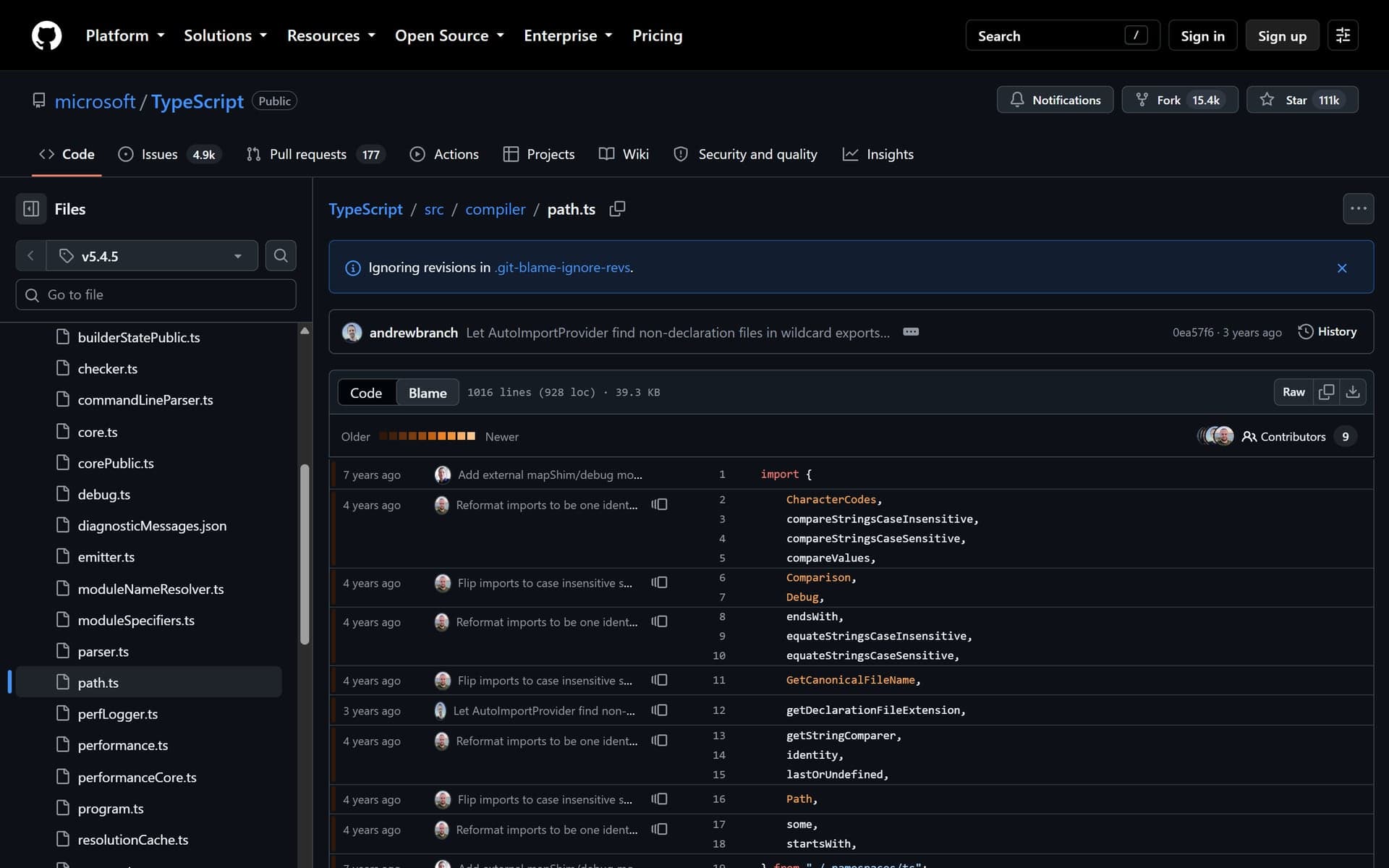The height and width of the screenshot is (868, 1389).
Task: Open the Insights tab
Action: click(x=878, y=154)
